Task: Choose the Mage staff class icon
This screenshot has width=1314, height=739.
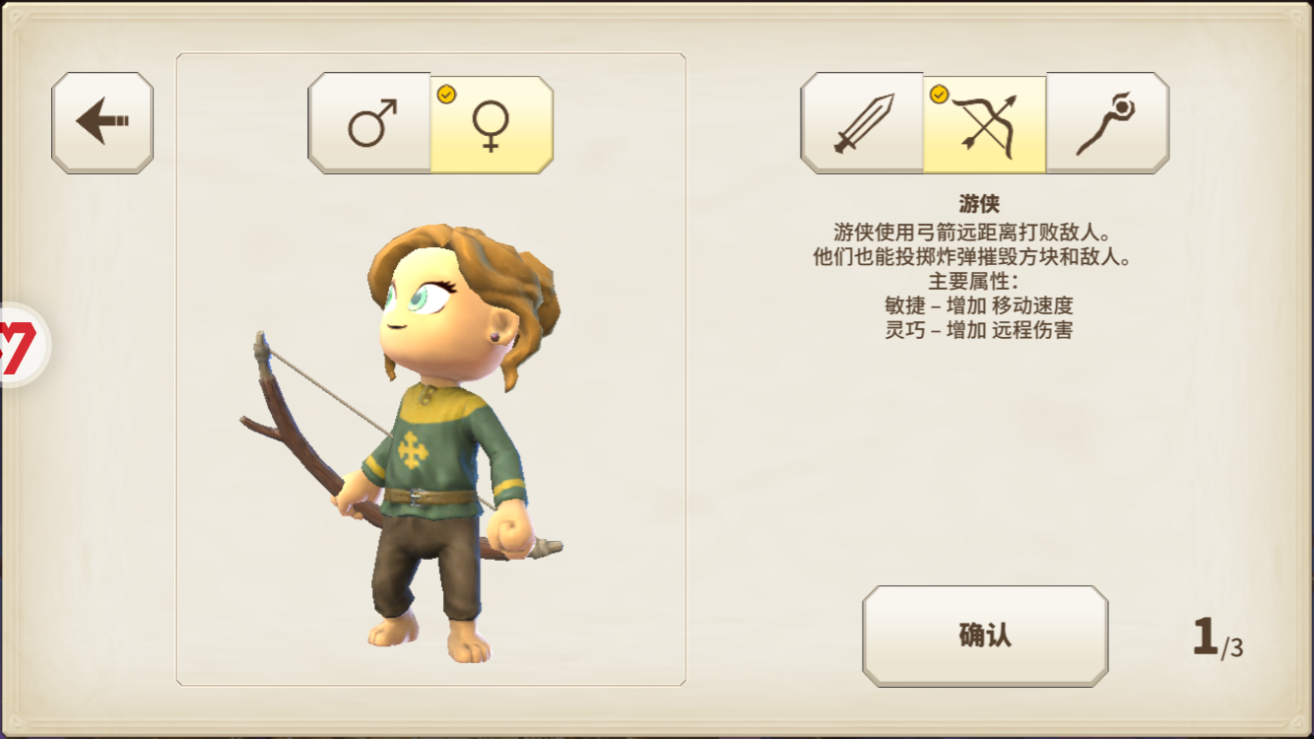Action: (1107, 123)
